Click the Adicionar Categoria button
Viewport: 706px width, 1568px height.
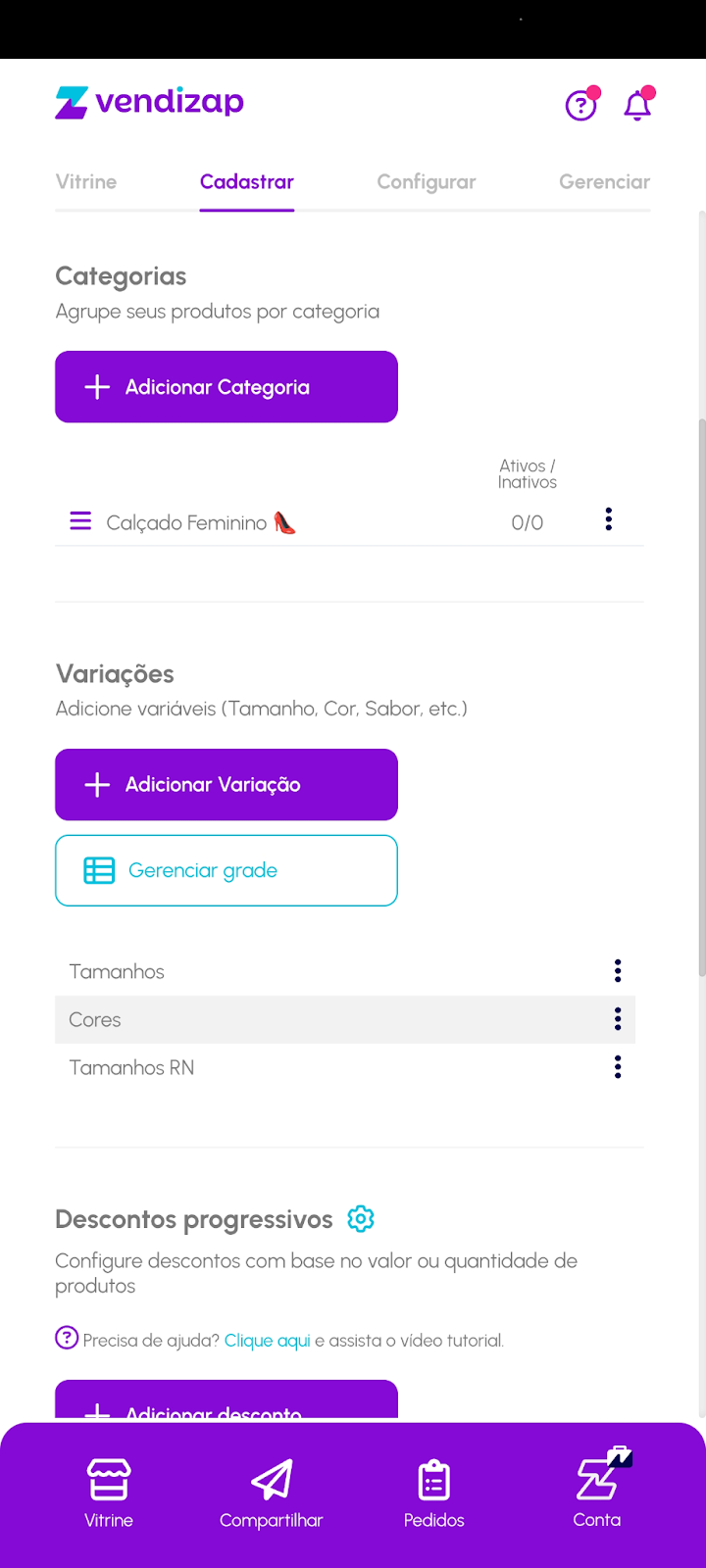tap(227, 387)
